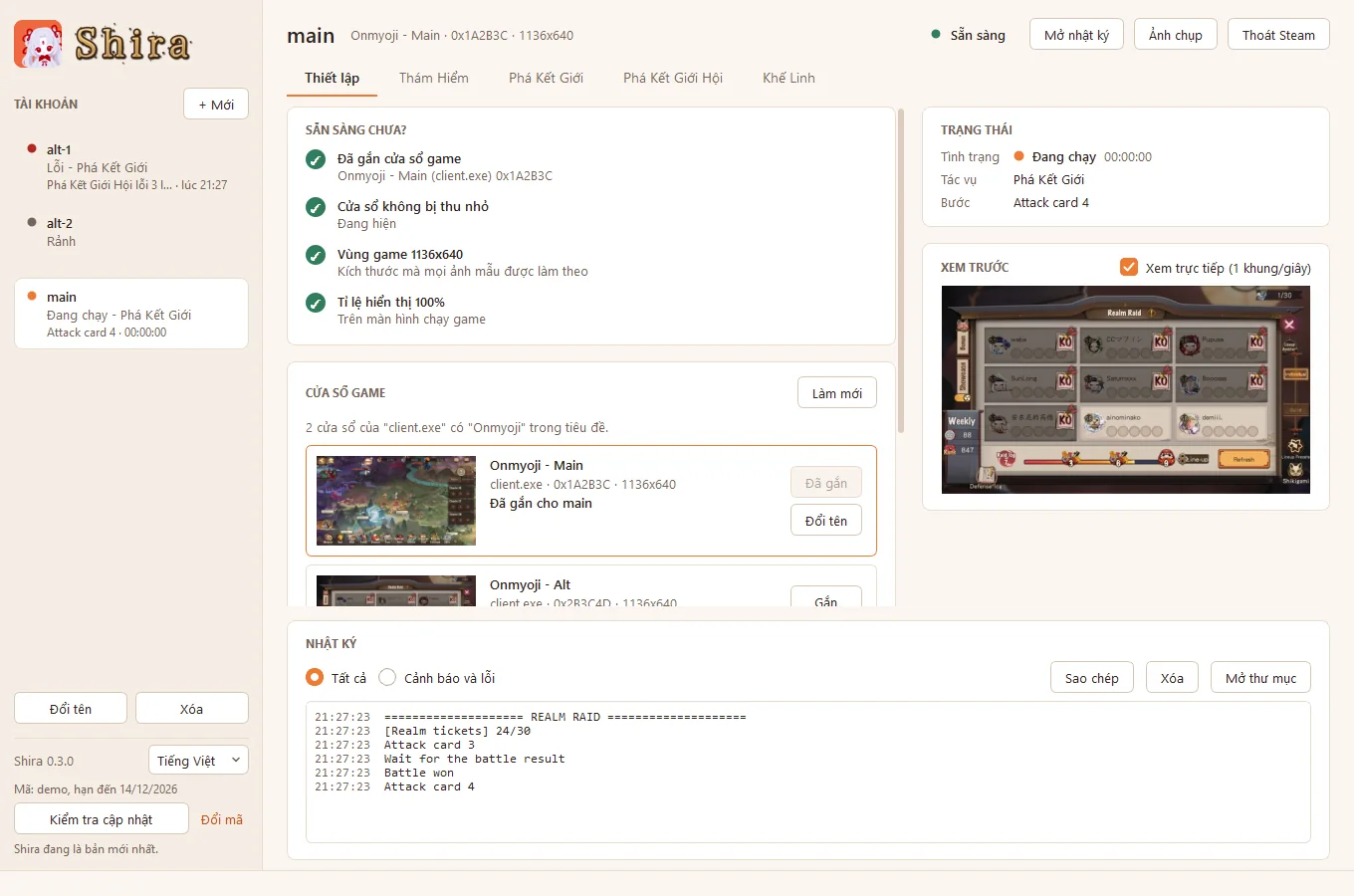Click the red status dot beside alt-1
This screenshot has height=896, width=1354.
(32, 149)
